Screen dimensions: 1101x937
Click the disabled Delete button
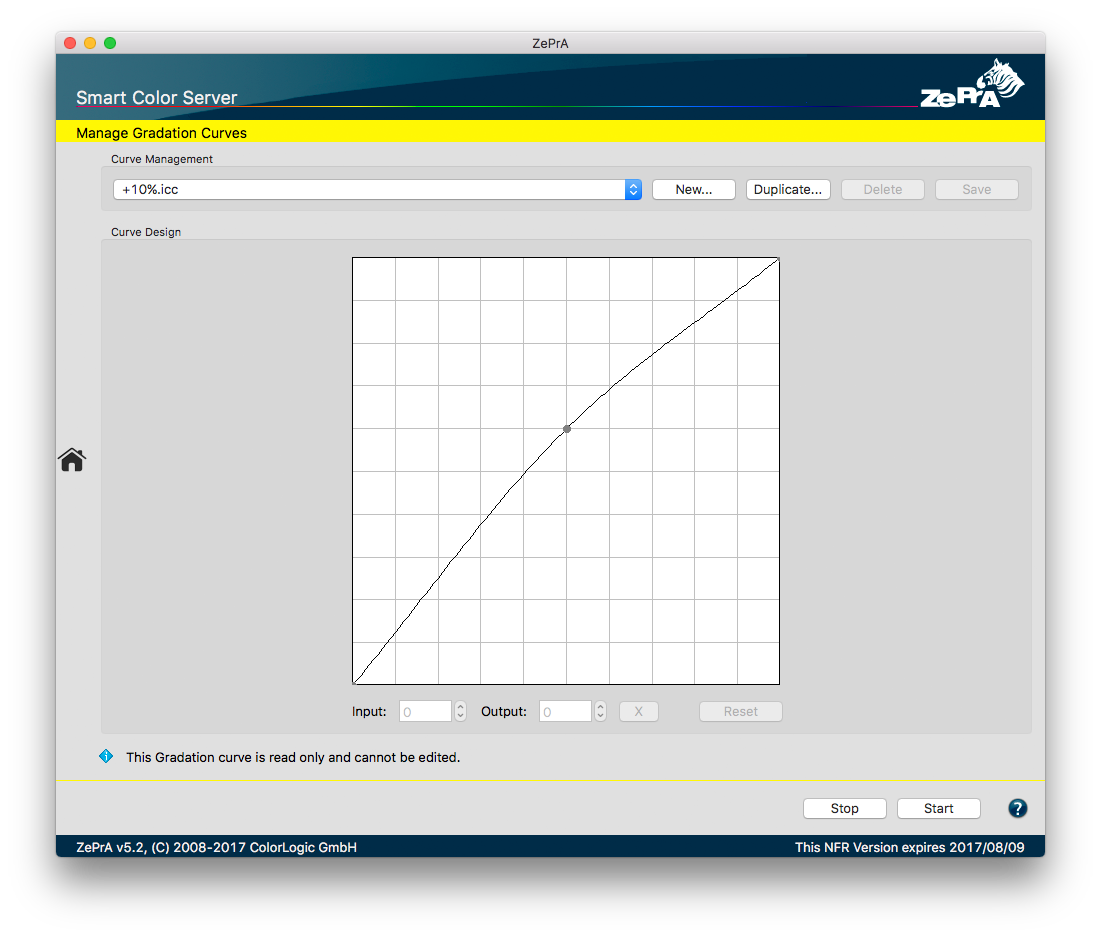[x=883, y=190]
